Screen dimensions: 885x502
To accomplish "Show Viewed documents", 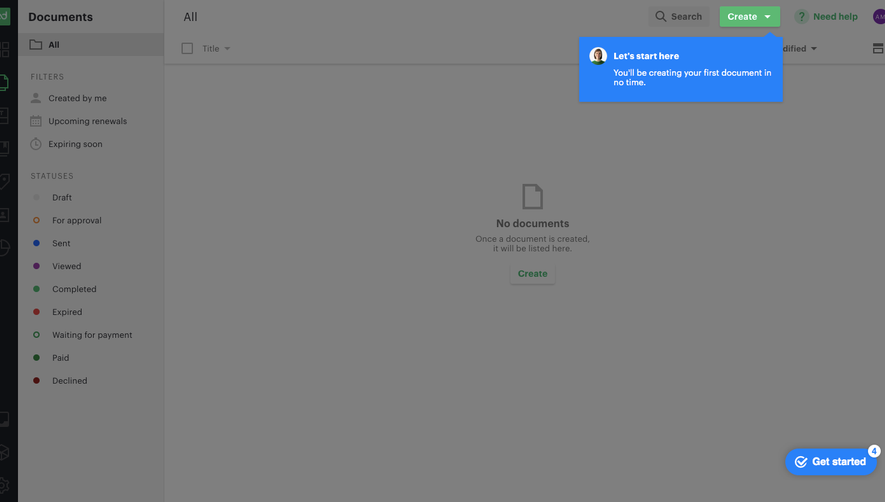I will click(67, 266).
